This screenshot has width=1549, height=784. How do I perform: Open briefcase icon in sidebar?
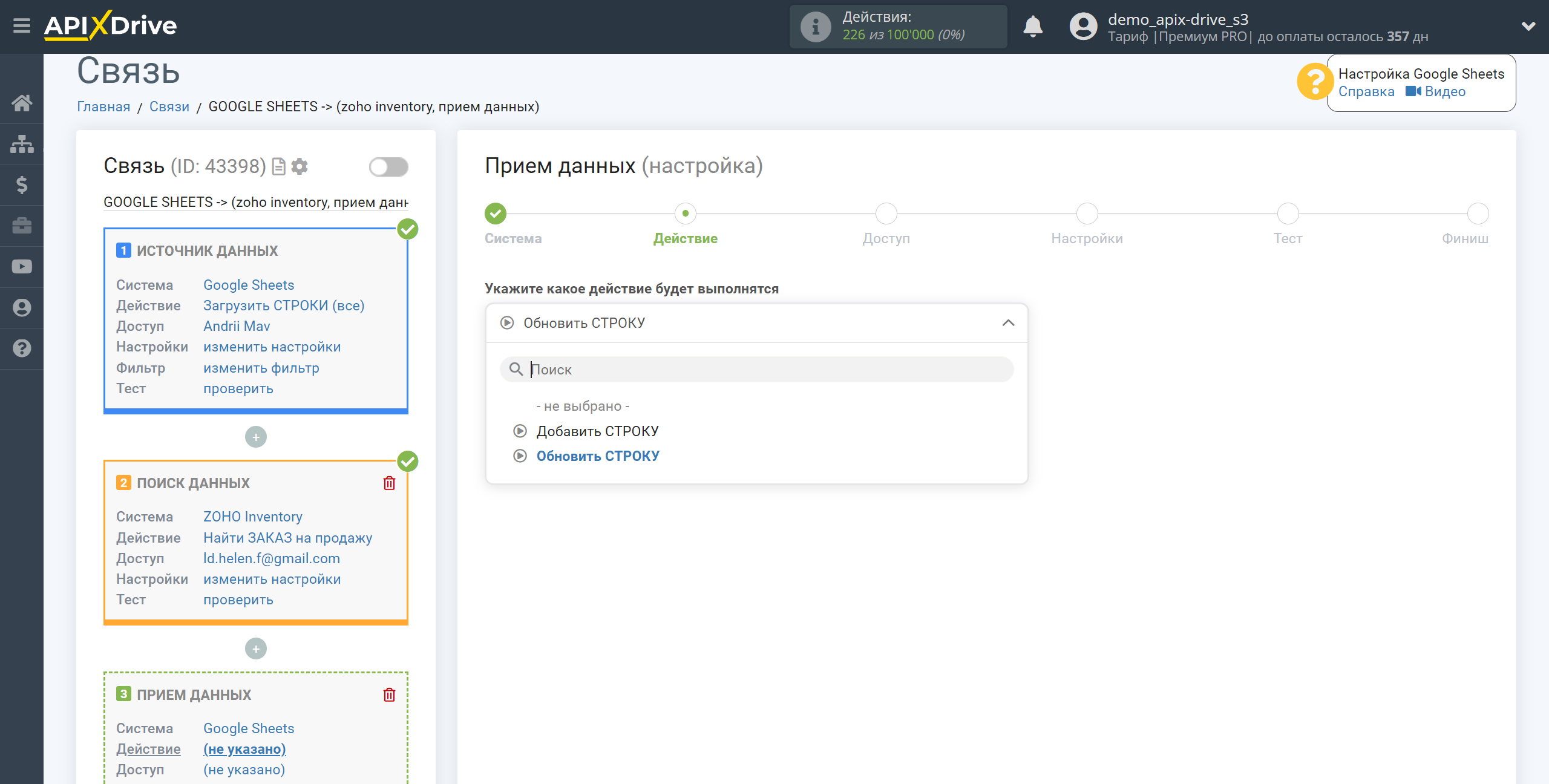22,226
